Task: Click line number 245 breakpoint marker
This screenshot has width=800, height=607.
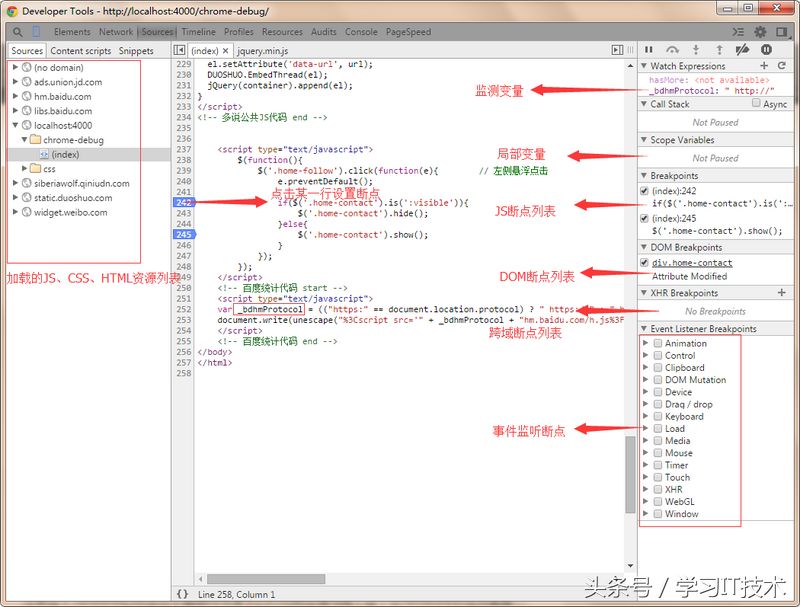Action: [183, 235]
